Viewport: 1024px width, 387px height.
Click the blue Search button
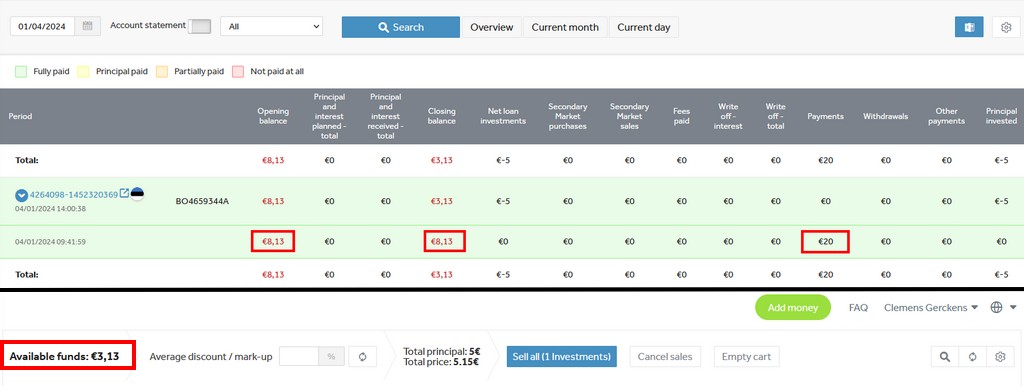click(x=401, y=27)
